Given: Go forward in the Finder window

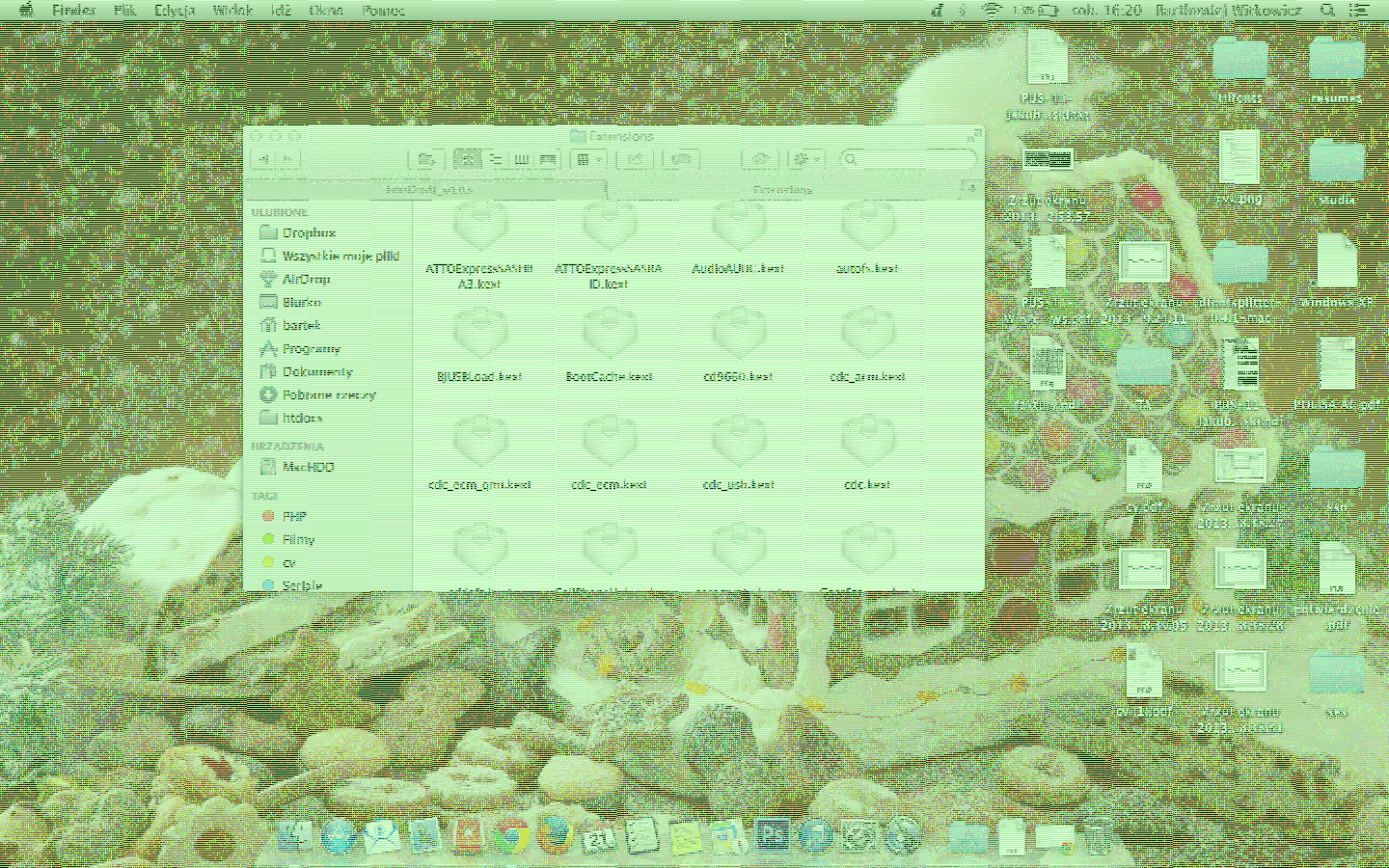Looking at the screenshot, I should [x=289, y=159].
